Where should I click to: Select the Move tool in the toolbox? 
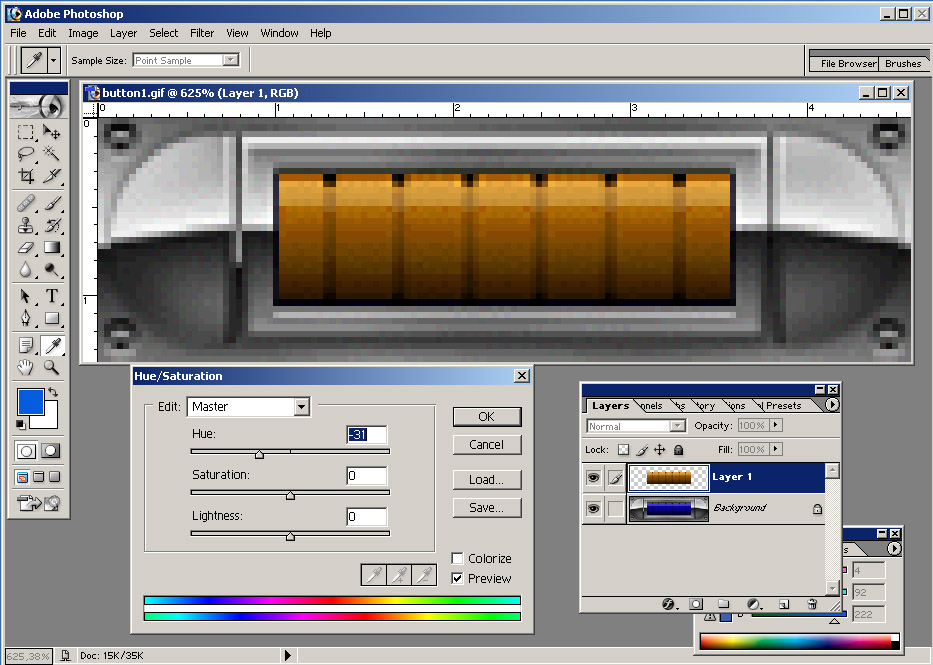tap(52, 132)
